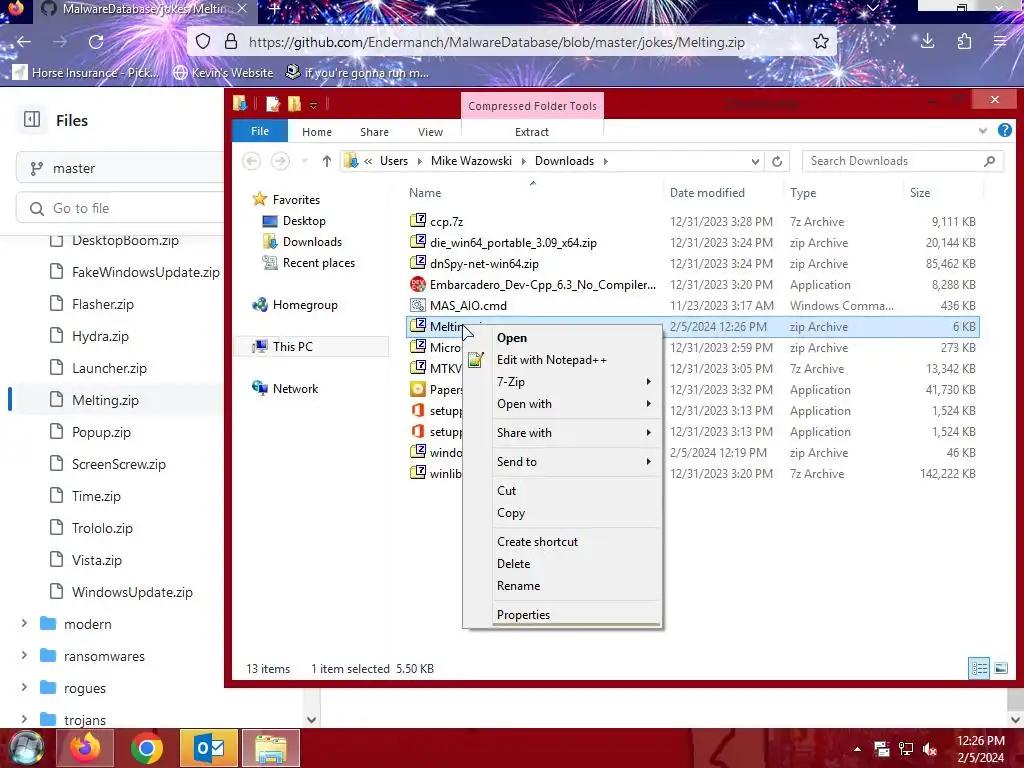Sort by Date modified column header
This screenshot has width=1024, height=768.
[707, 193]
